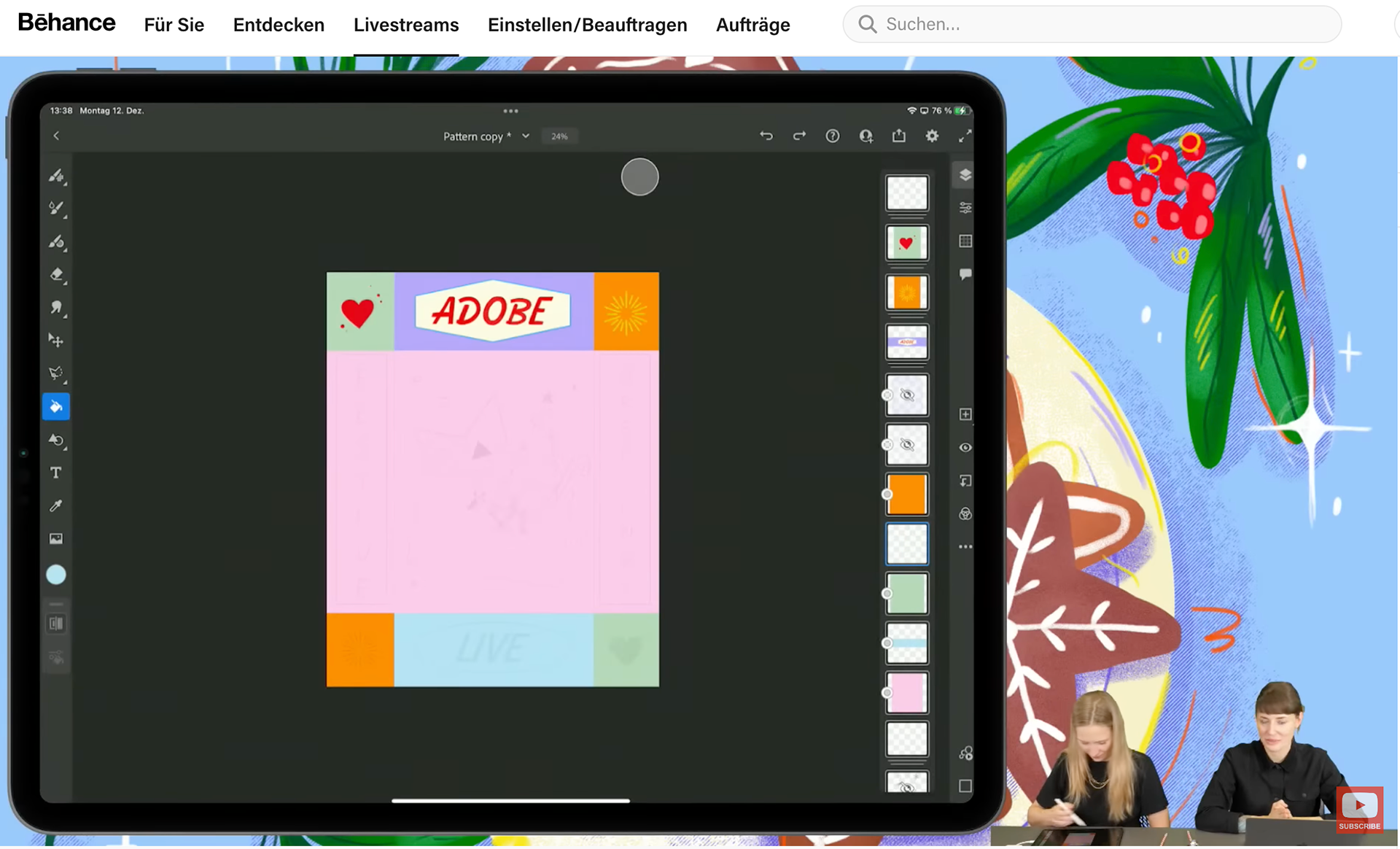1400x849 pixels.
Task: Open Einstellen/Beauftragen menu item
Action: (587, 25)
